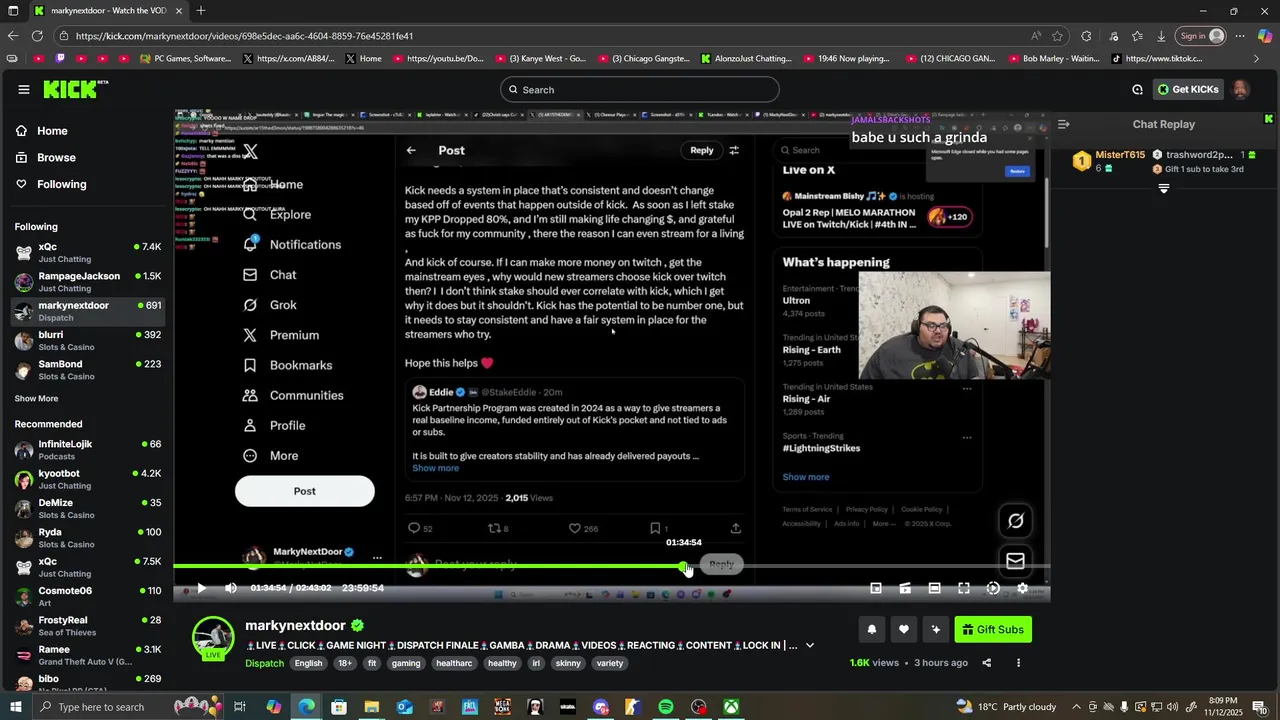
Task: Open the TikTok bookmark
Action: pyautogui.click(x=1157, y=59)
